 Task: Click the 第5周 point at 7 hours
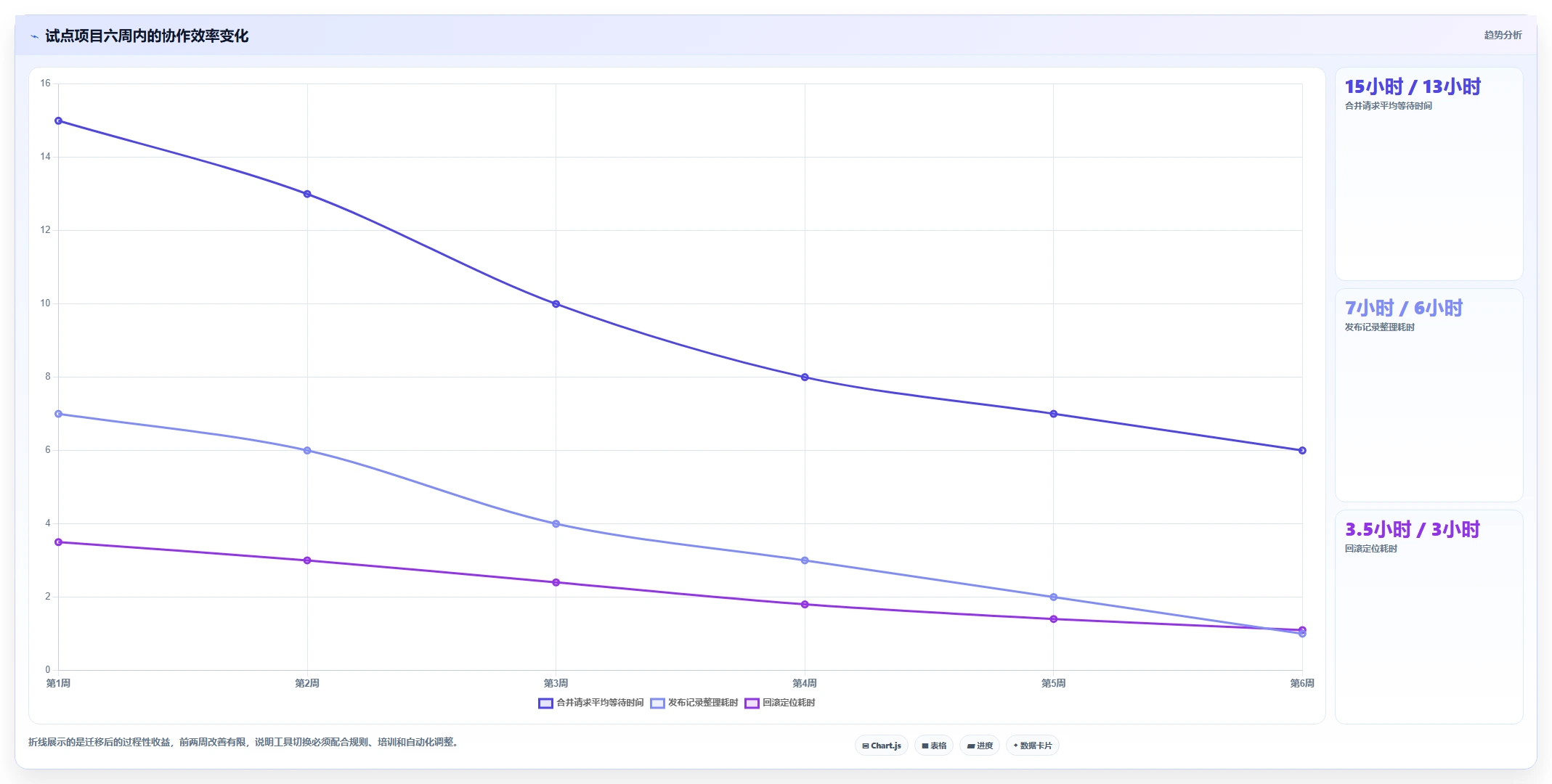click(x=1054, y=414)
